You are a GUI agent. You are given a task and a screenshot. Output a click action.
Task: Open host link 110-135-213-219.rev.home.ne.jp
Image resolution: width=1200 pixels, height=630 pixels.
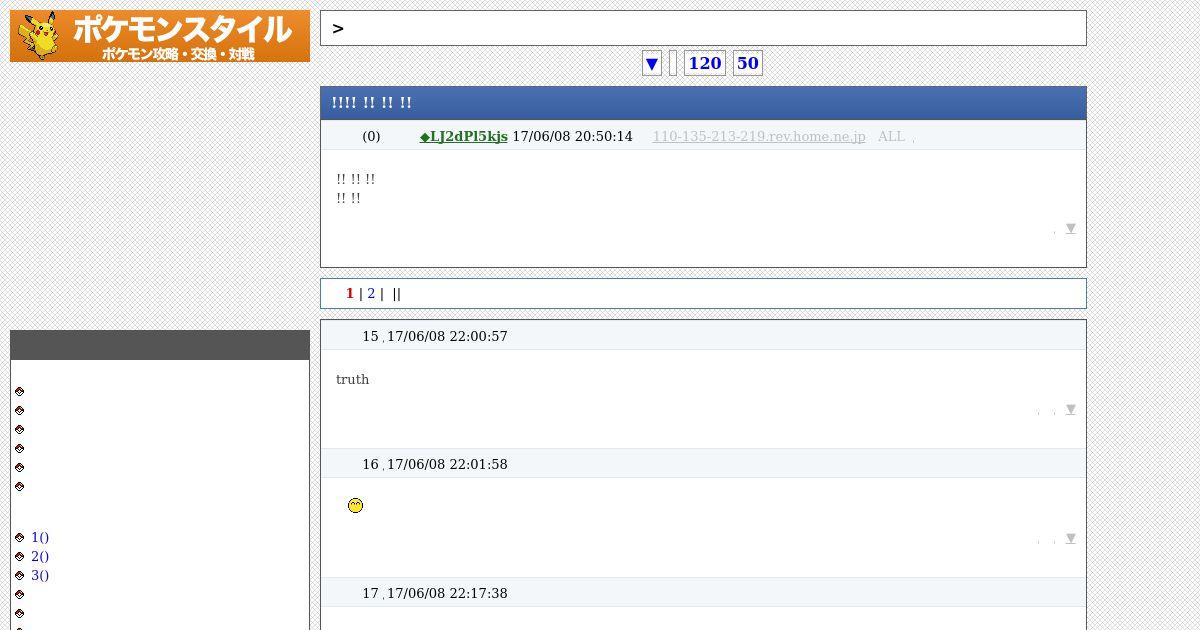click(759, 137)
